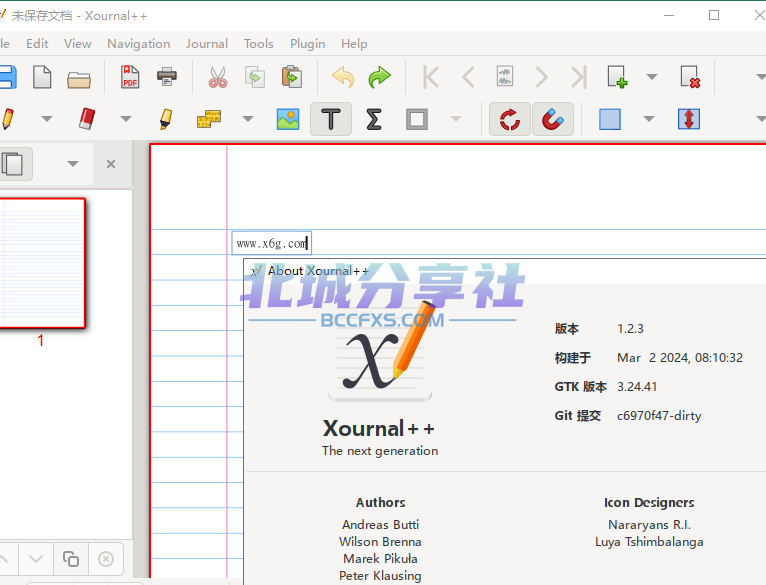Open the fill color options dropdown
This screenshot has width=766, height=585.
coord(649,119)
